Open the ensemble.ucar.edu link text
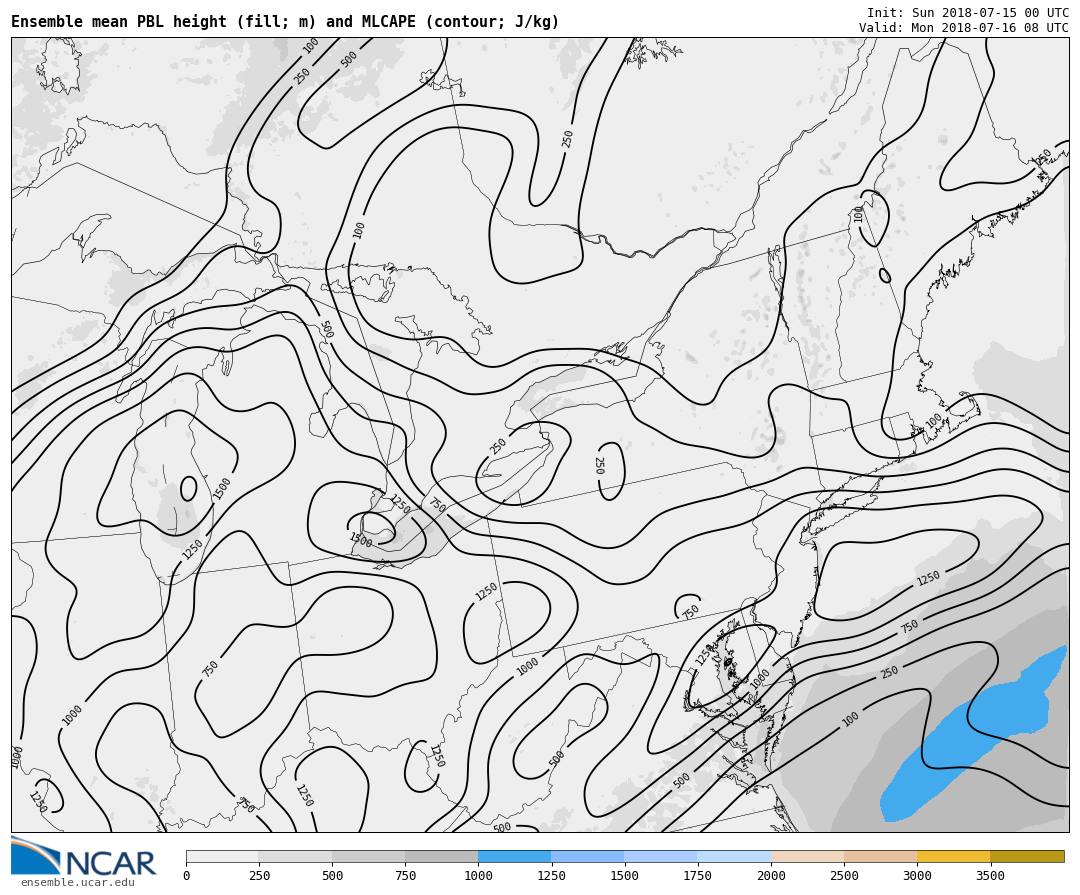The width and height of the screenshot is (1080, 895). click(77, 883)
